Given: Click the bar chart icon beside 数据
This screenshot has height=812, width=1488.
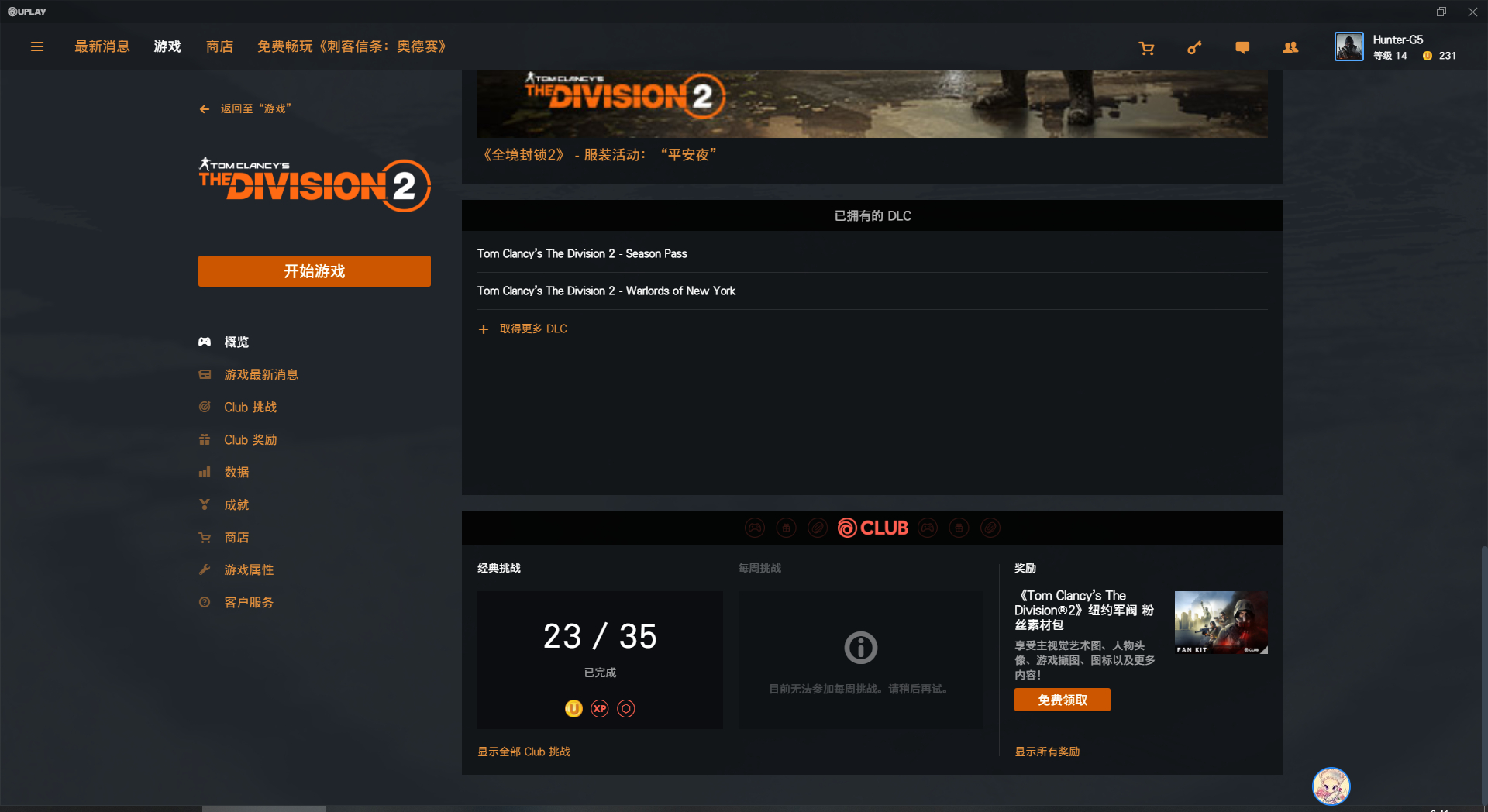Looking at the screenshot, I should click(205, 472).
